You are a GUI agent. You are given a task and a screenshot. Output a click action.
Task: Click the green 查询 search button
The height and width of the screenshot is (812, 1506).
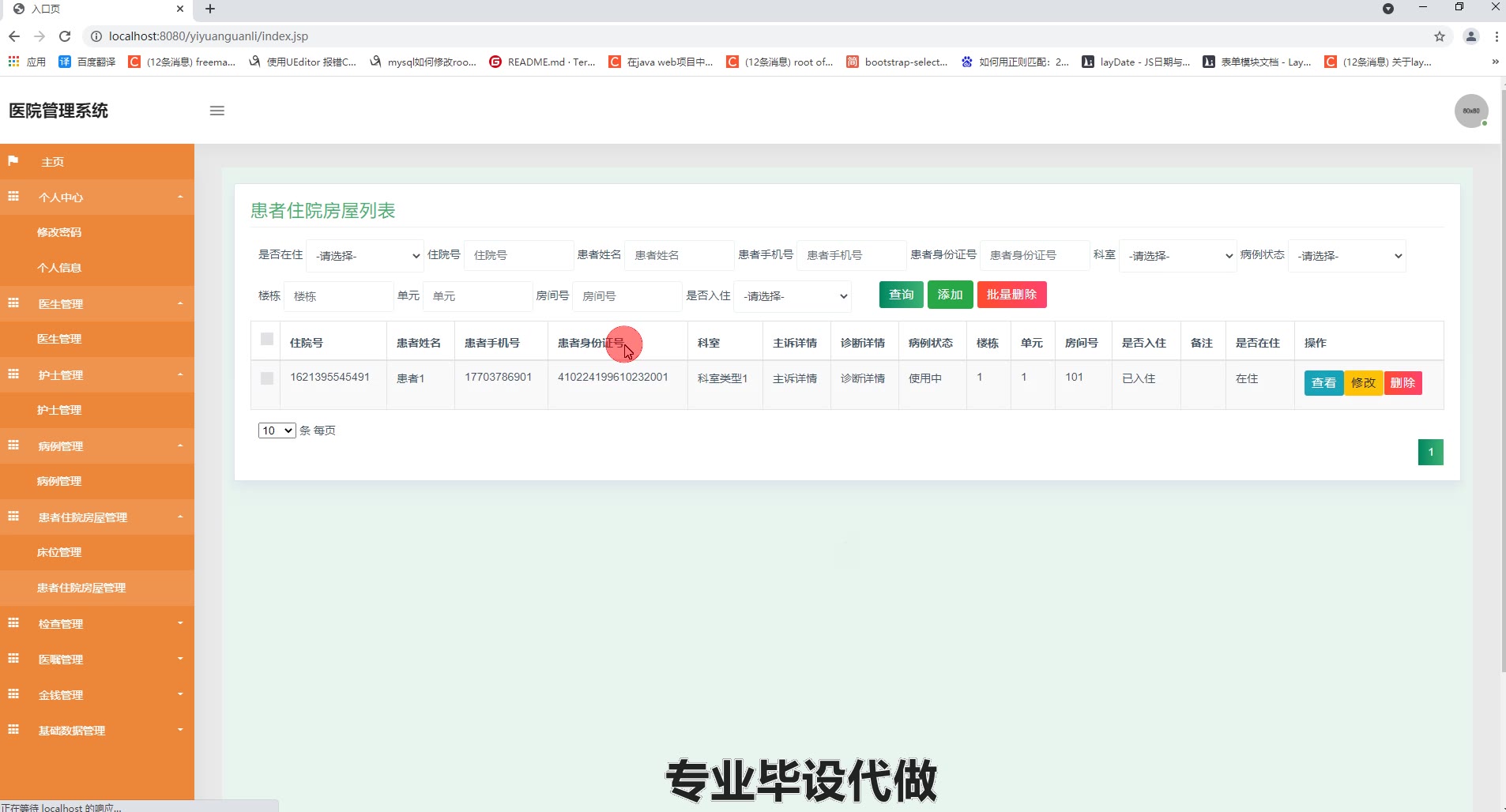click(x=901, y=295)
